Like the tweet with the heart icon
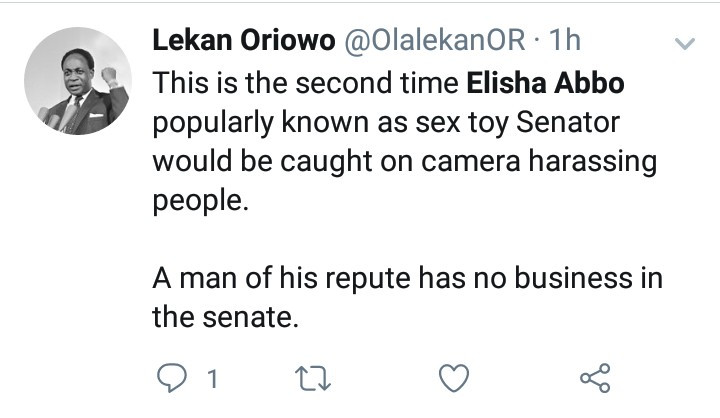 455,379
